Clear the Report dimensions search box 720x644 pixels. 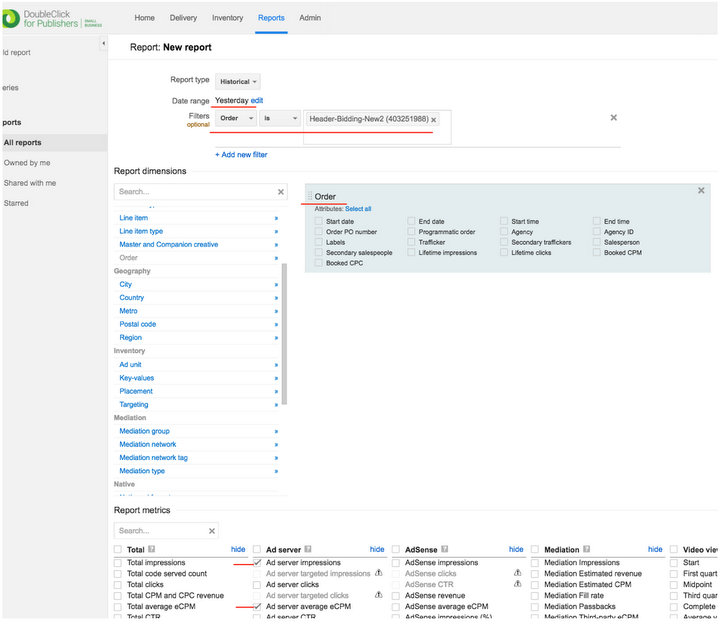pyautogui.click(x=281, y=191)
